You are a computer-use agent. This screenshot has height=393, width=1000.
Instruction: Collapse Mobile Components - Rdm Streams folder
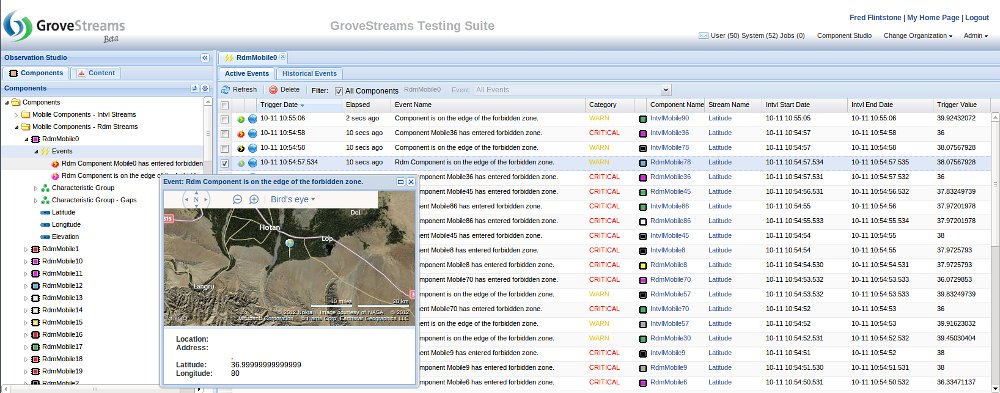(x=17, y=127)
